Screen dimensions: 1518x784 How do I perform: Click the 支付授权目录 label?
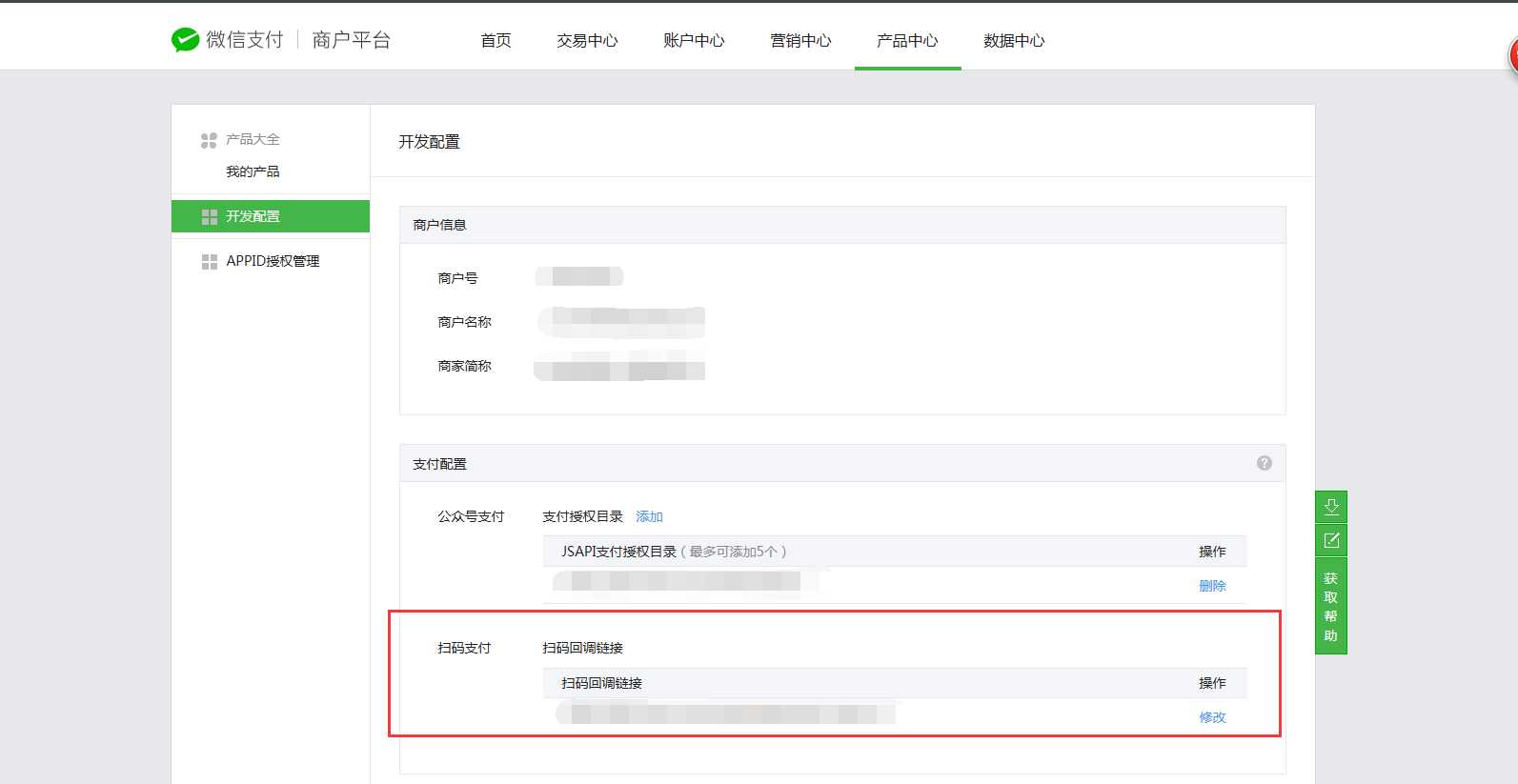582,516
